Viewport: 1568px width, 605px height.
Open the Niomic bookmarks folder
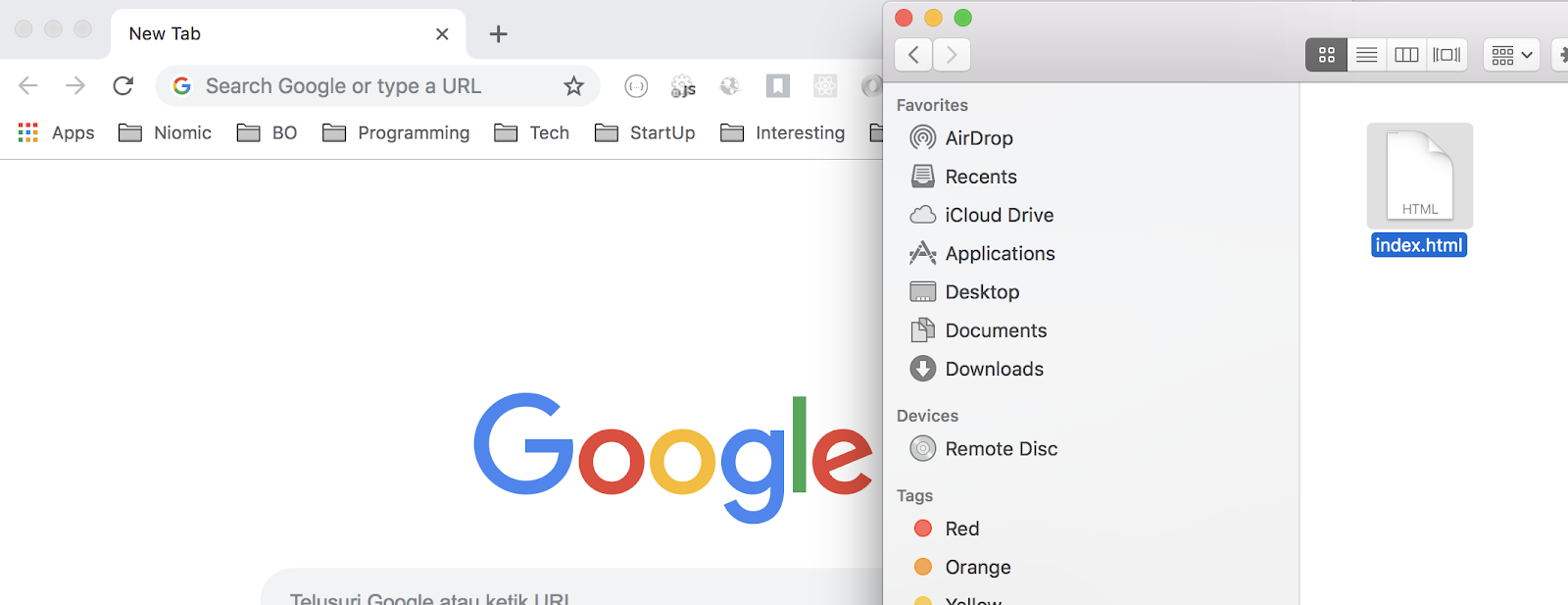pyautogui.click(x=165, y=132)
